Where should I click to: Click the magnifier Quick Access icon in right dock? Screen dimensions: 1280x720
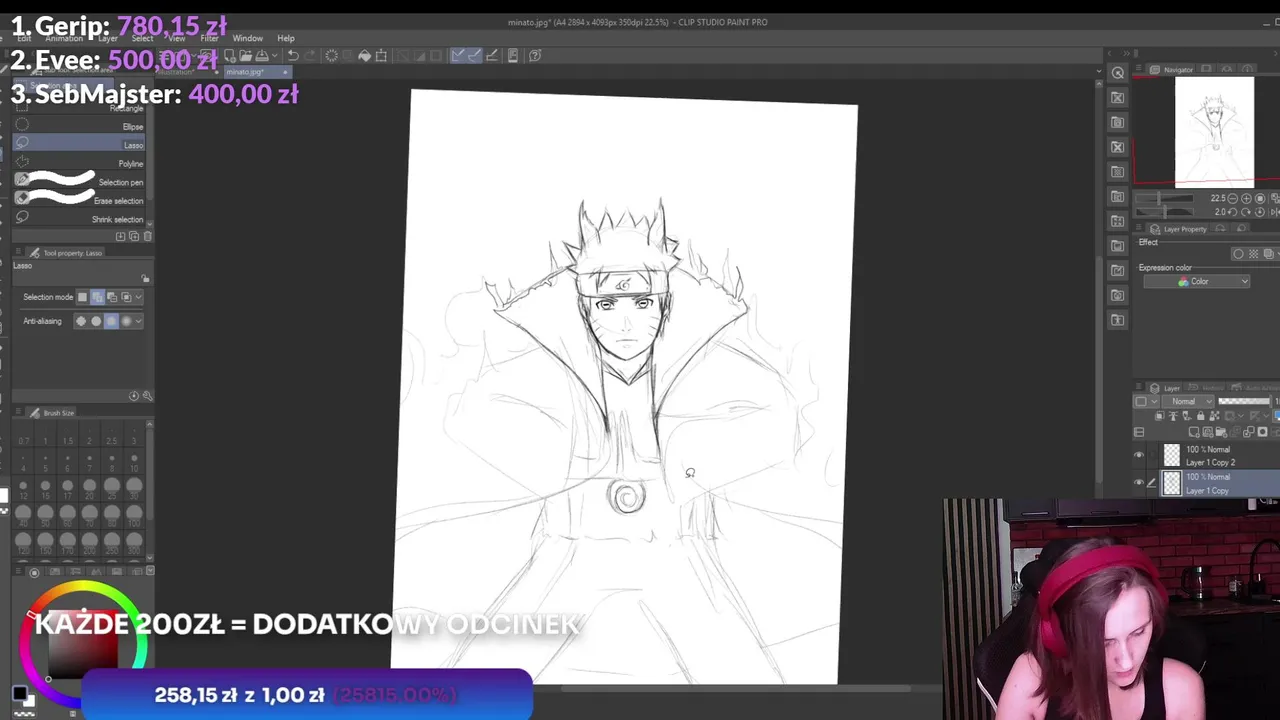[x=1118, y=73]
